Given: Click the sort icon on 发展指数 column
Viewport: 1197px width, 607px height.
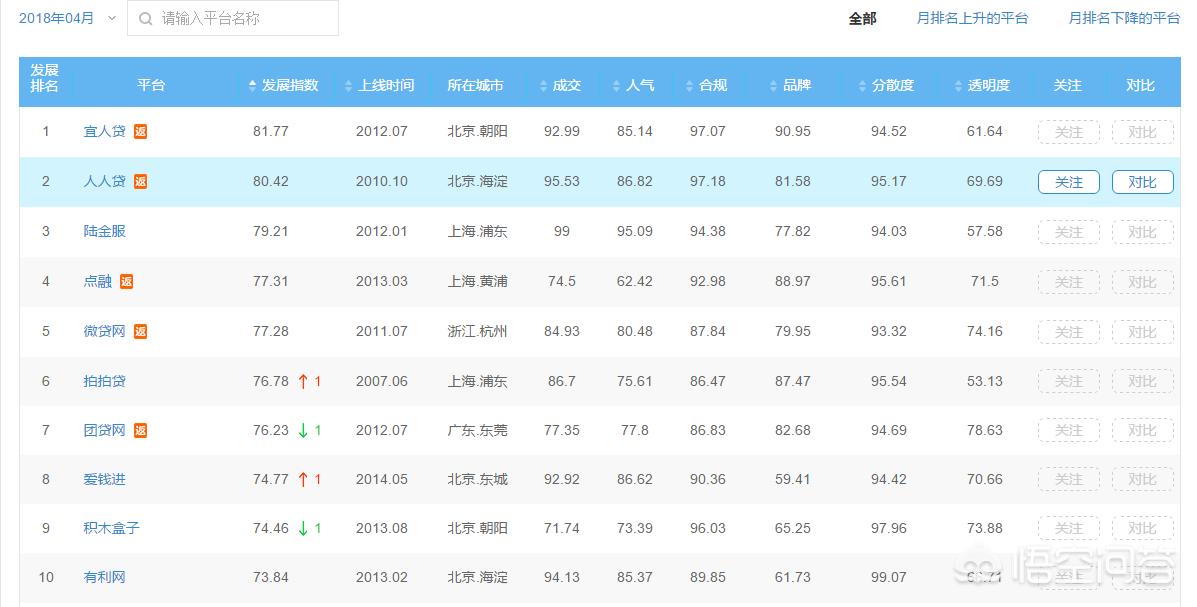Looking at the screenshot, I should tap(251, 85).
